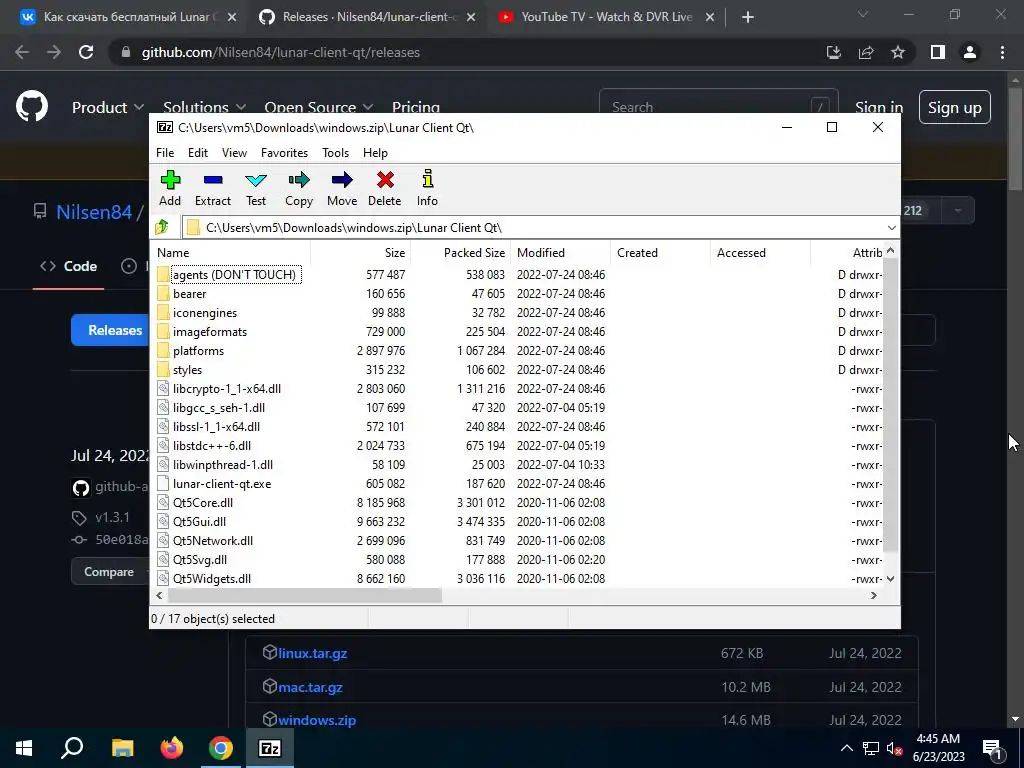
Task: Open the 7-Zip View menu
Action: pyautogui.click(x=234, y=153)
